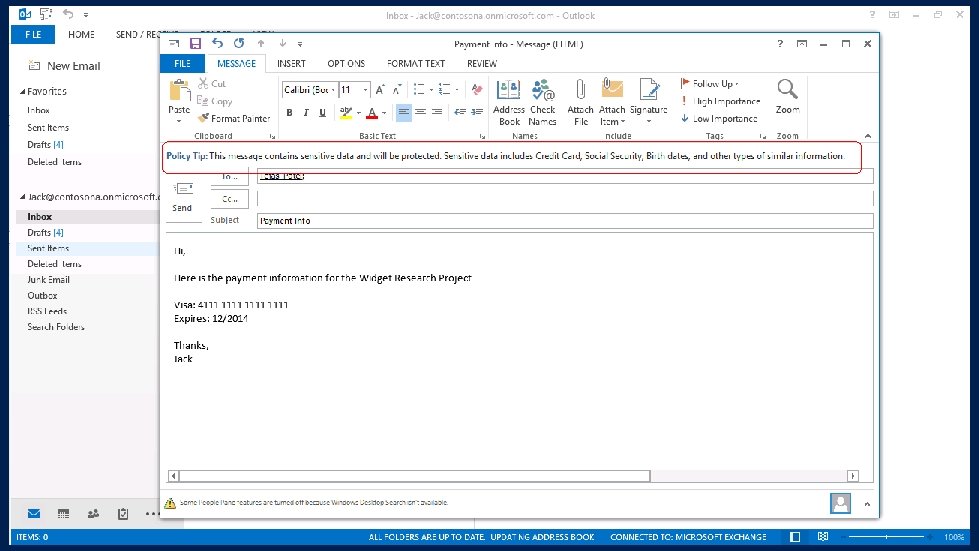The image size is (979, 551).
Task: Activate Format Painter
Action: (x=234, y=118)
